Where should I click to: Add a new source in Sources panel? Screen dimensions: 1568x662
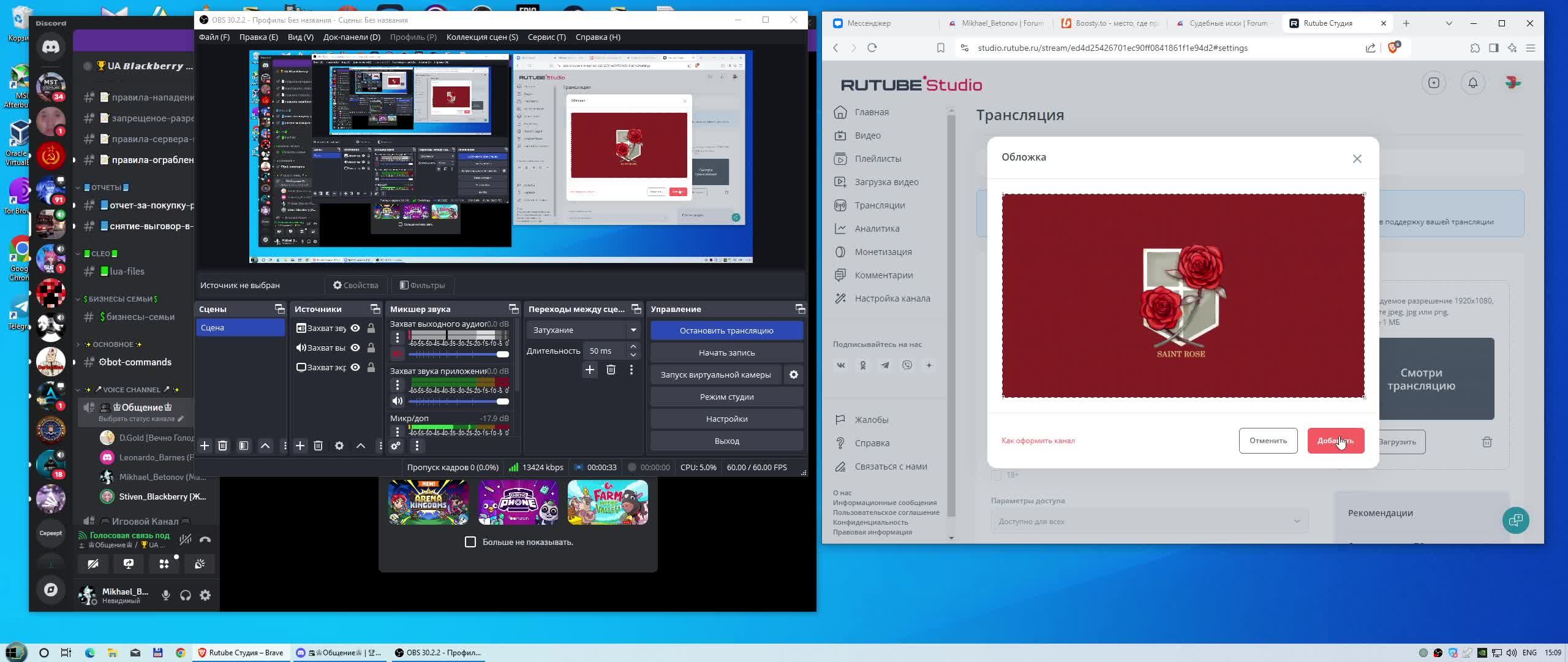(x=300, y=446)
